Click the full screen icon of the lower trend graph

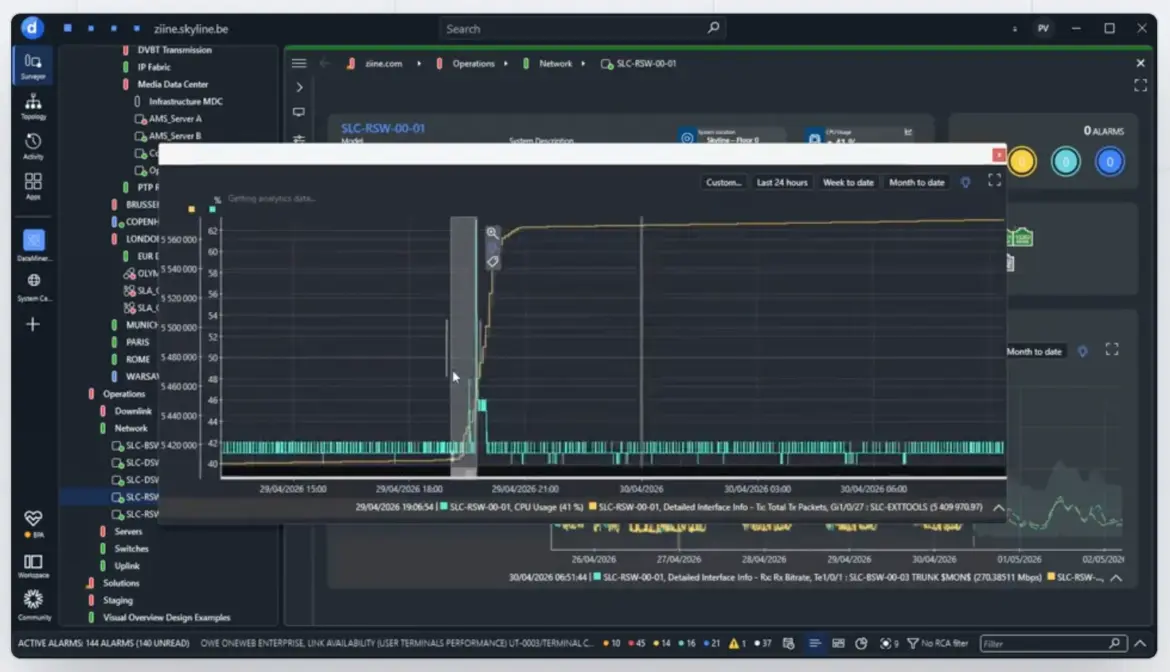1112,350
